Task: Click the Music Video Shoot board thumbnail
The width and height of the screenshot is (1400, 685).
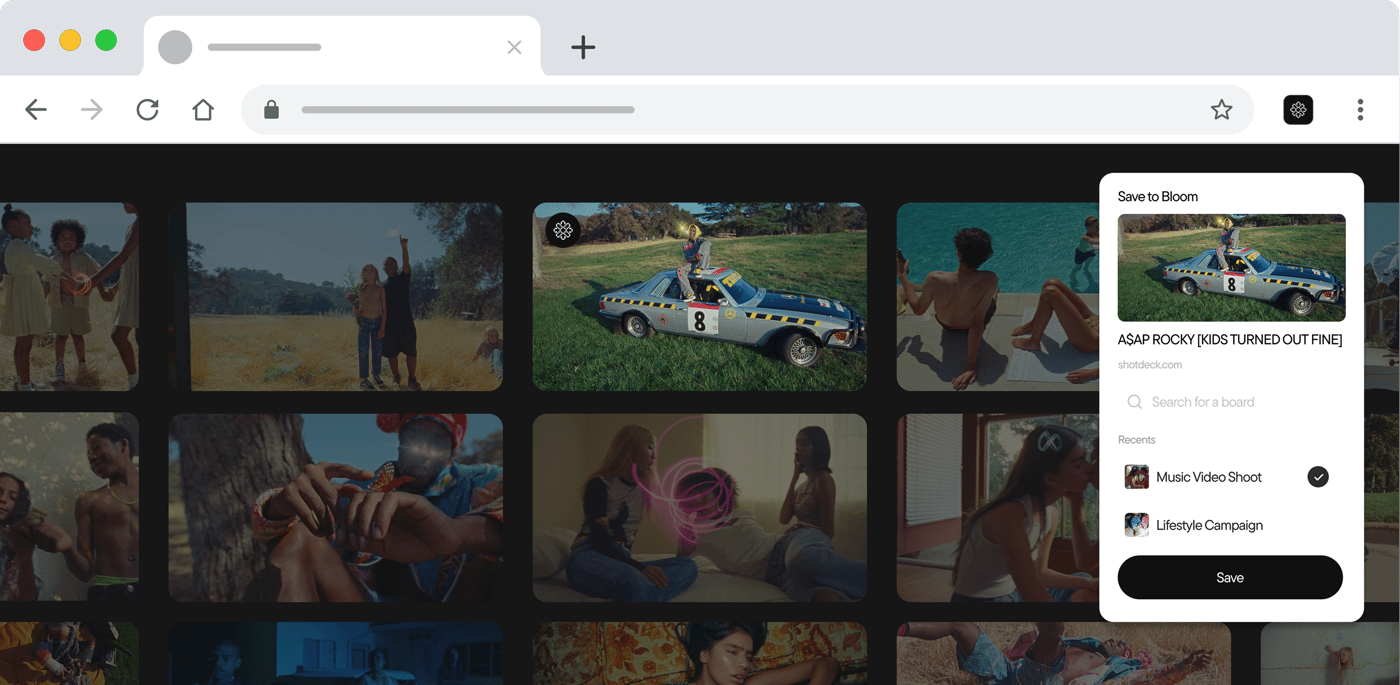Action: point(1136,477)
